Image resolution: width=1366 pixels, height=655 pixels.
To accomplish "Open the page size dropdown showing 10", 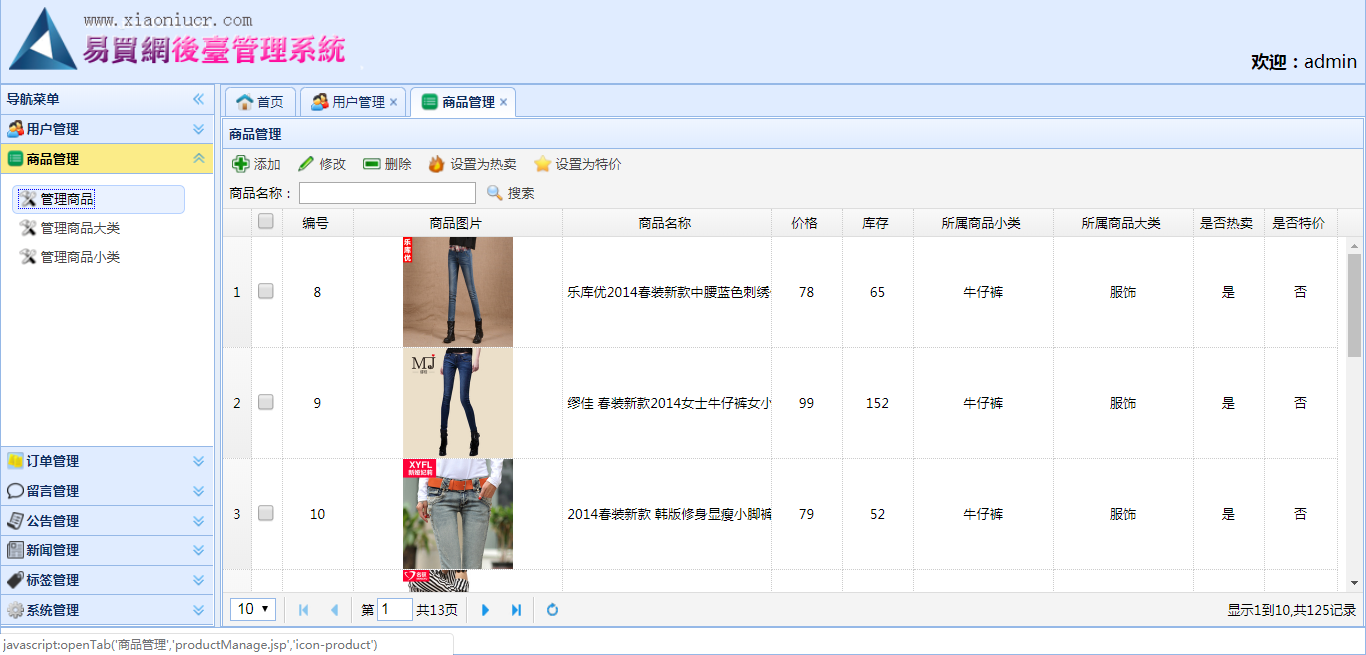I will pyautogui.click(x=253, y=609).
